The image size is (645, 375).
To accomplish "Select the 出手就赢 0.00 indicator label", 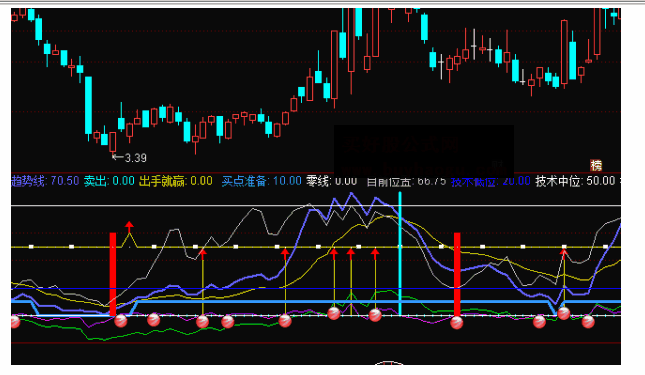I will point(176,181).
